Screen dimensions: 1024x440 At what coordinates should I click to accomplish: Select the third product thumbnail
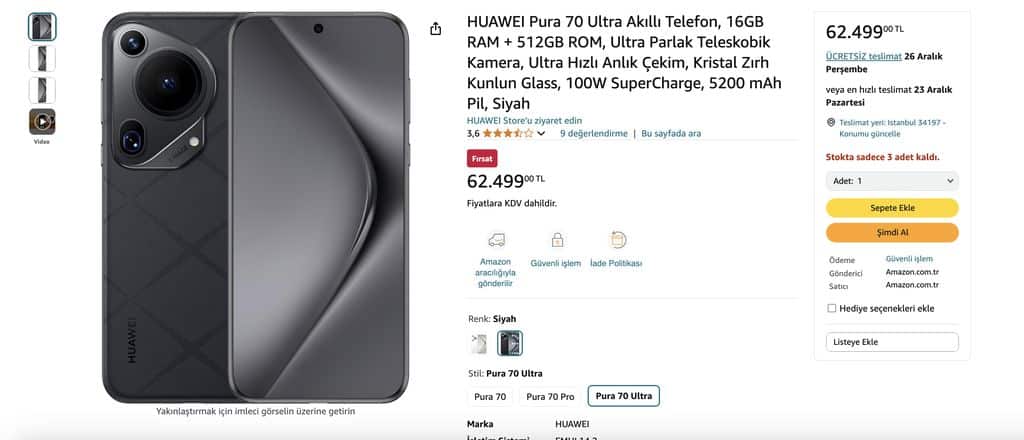click(42, 90)
